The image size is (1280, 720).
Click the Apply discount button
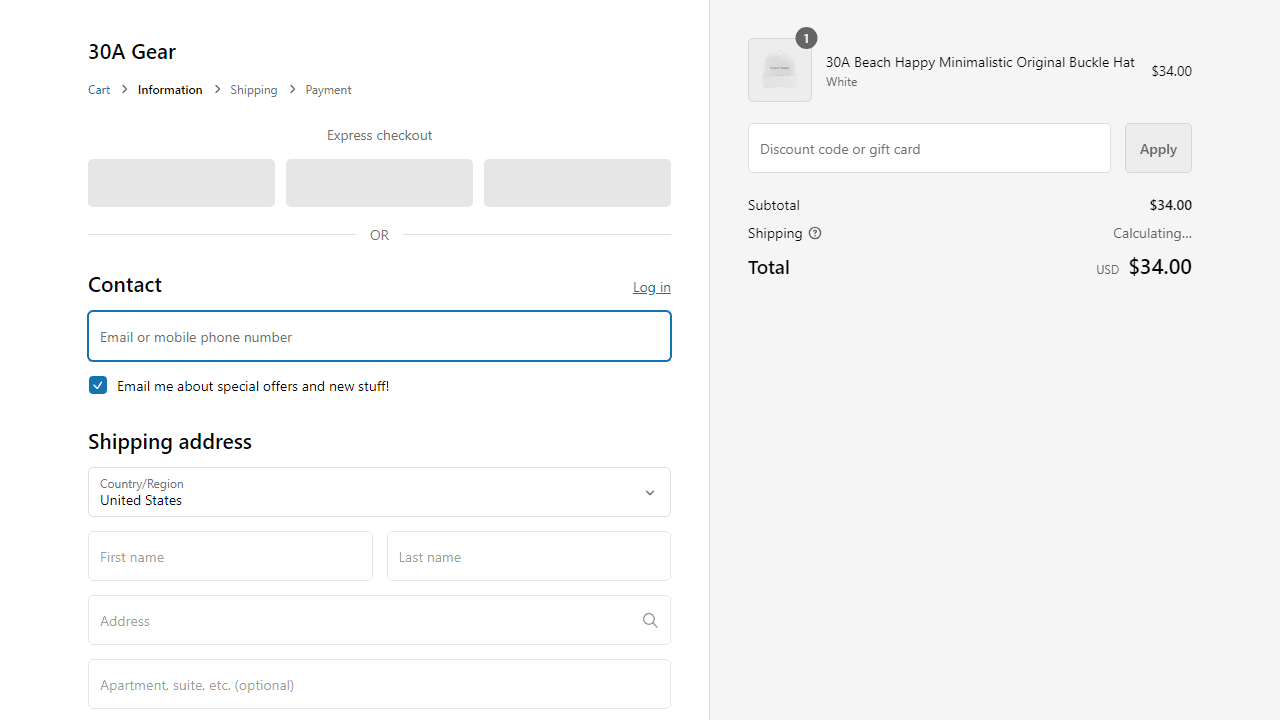(x=1158, y=148)
